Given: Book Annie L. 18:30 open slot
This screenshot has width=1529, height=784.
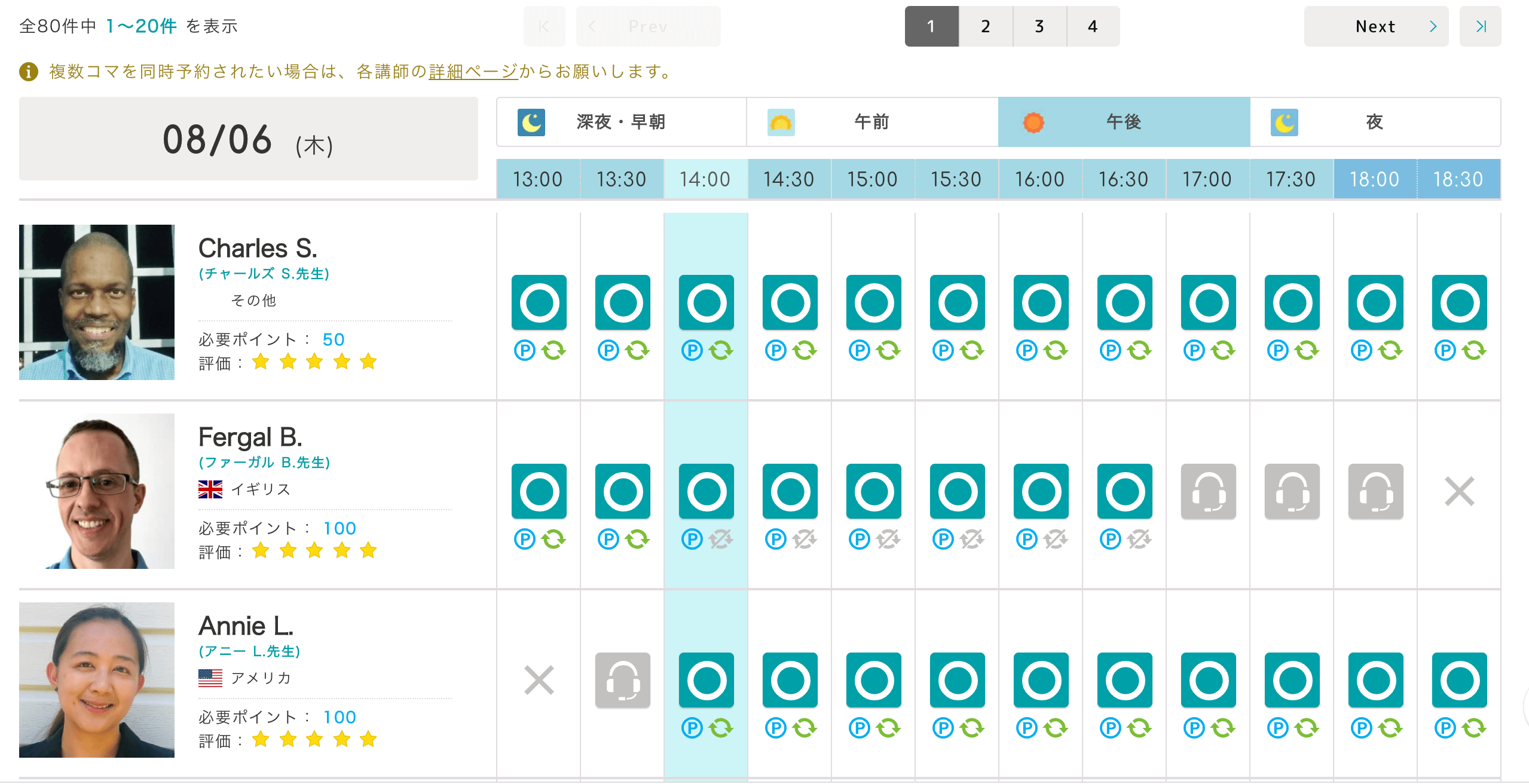Looking at the screenshot, I should (1459, 680).
